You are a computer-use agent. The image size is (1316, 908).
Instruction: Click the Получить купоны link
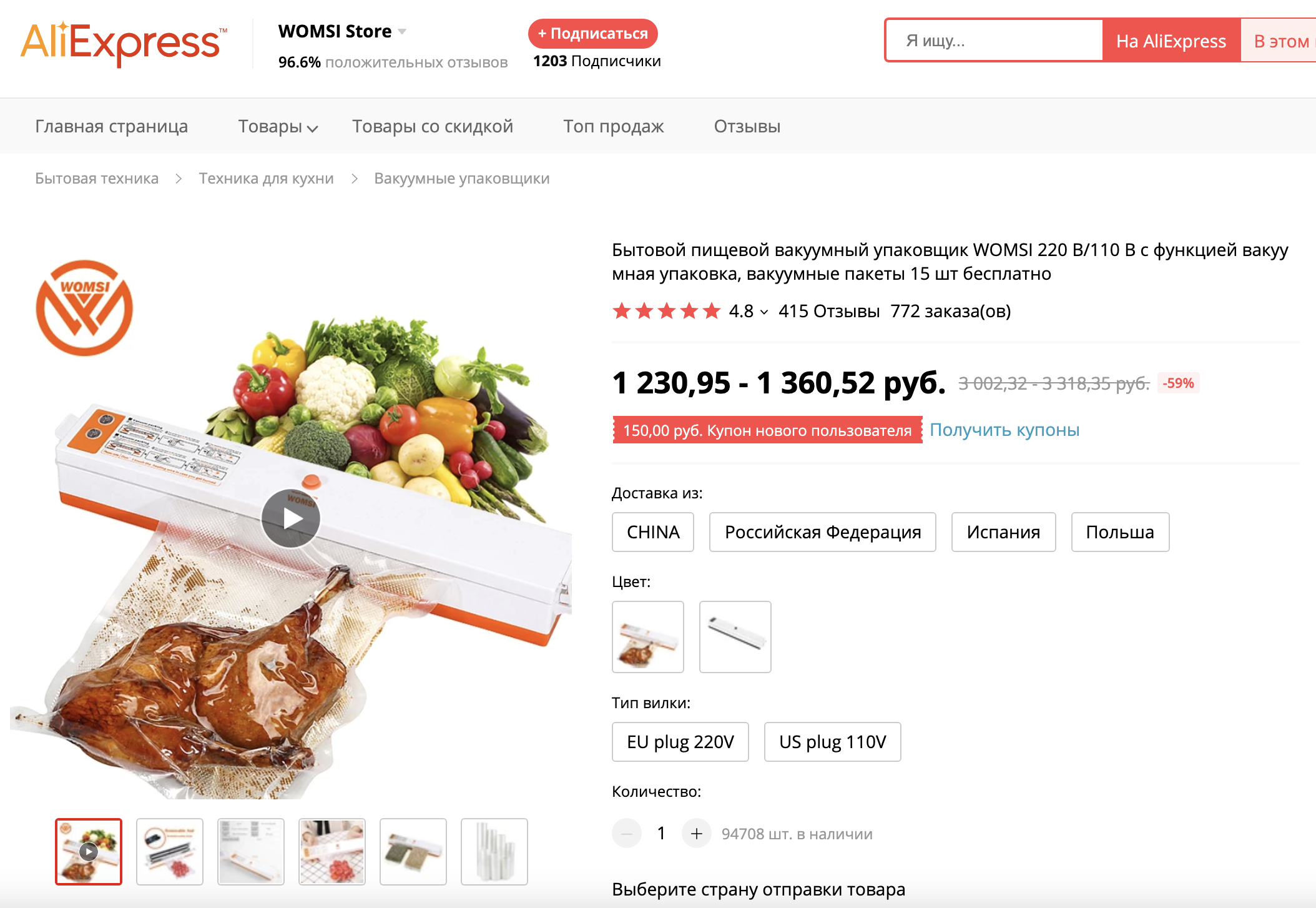tap(1004, 430)
